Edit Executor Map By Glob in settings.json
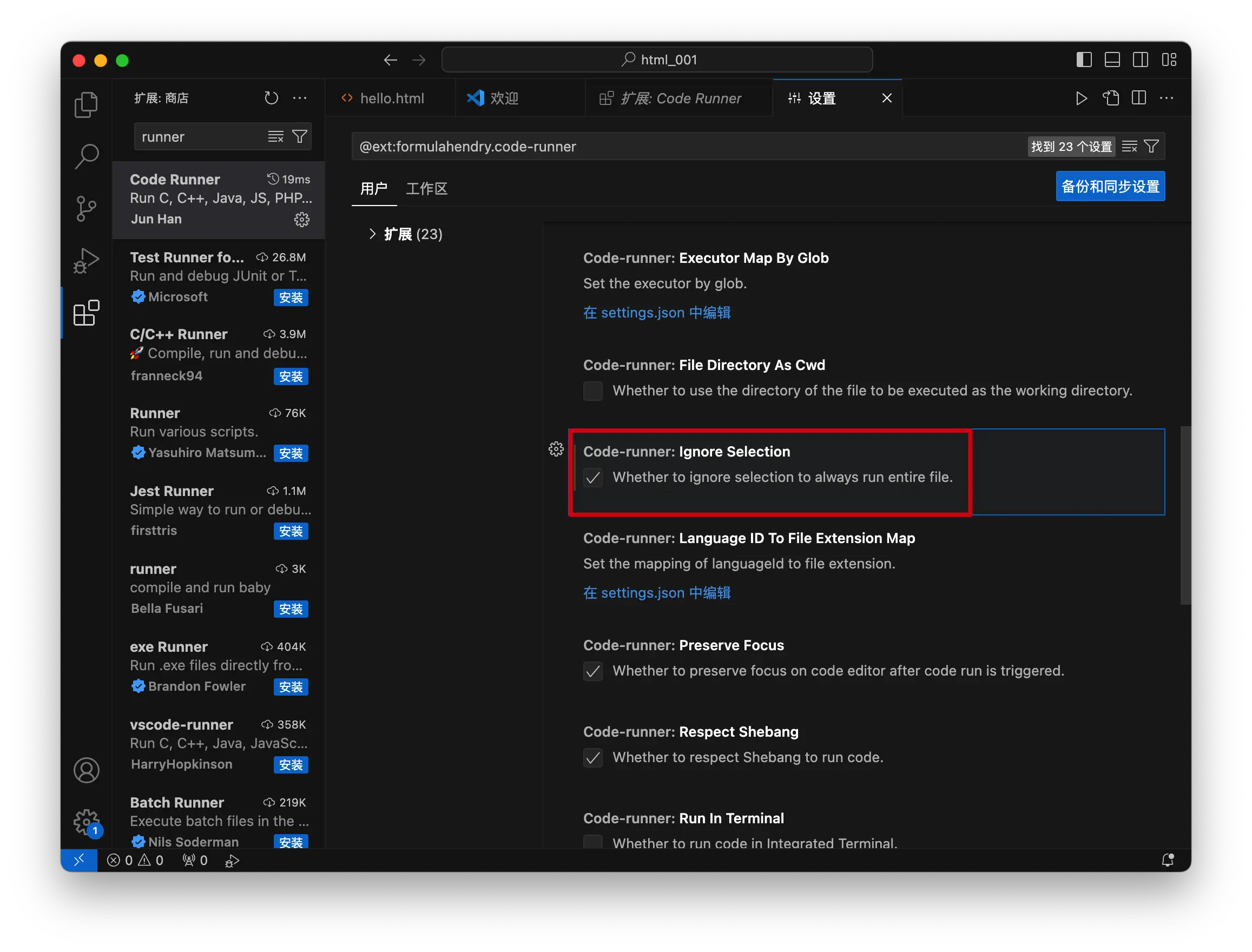 tap(656, 312)
